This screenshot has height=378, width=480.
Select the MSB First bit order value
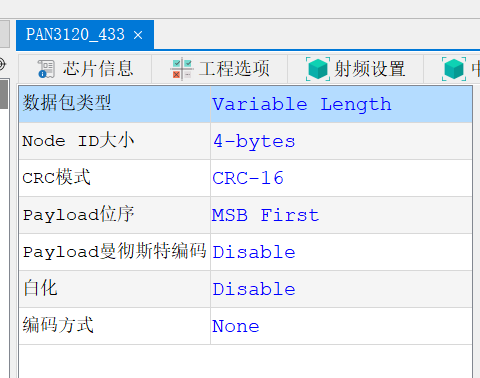coord(341,215)
